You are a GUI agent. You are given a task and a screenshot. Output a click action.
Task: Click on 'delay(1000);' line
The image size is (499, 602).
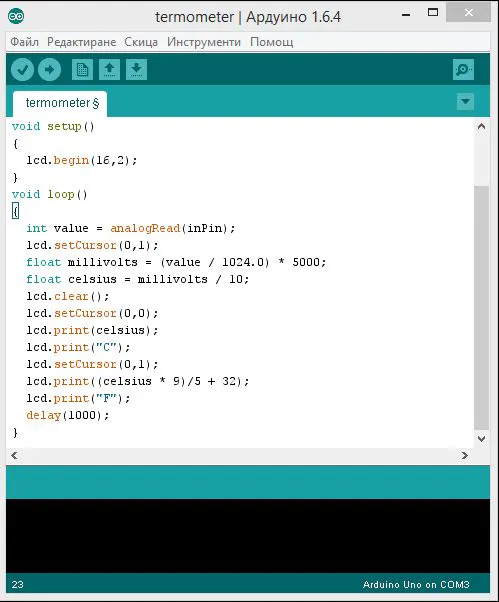click(68, 415)
